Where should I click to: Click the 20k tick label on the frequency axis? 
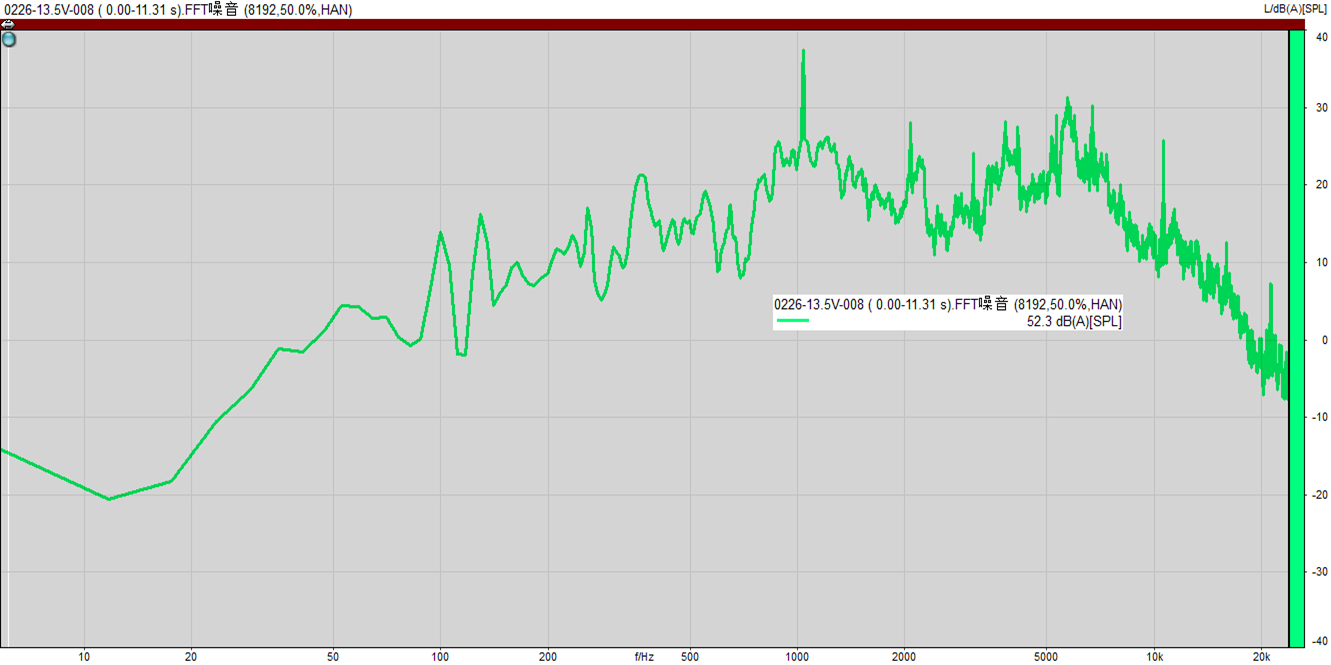pyautogui.click(x=1262, y=657)
